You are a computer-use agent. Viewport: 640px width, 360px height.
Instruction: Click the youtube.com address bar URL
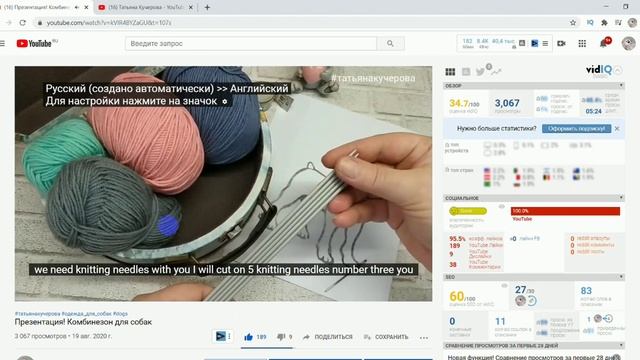point(109,23)
